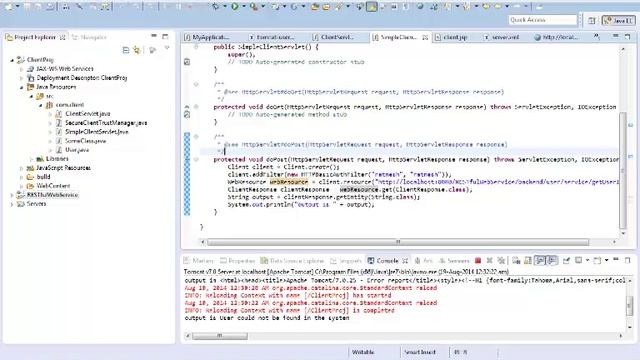Toggle Show Console When Standard Error Changes
The width and height of the screenshot is (640, 360).
pos(552,260)
